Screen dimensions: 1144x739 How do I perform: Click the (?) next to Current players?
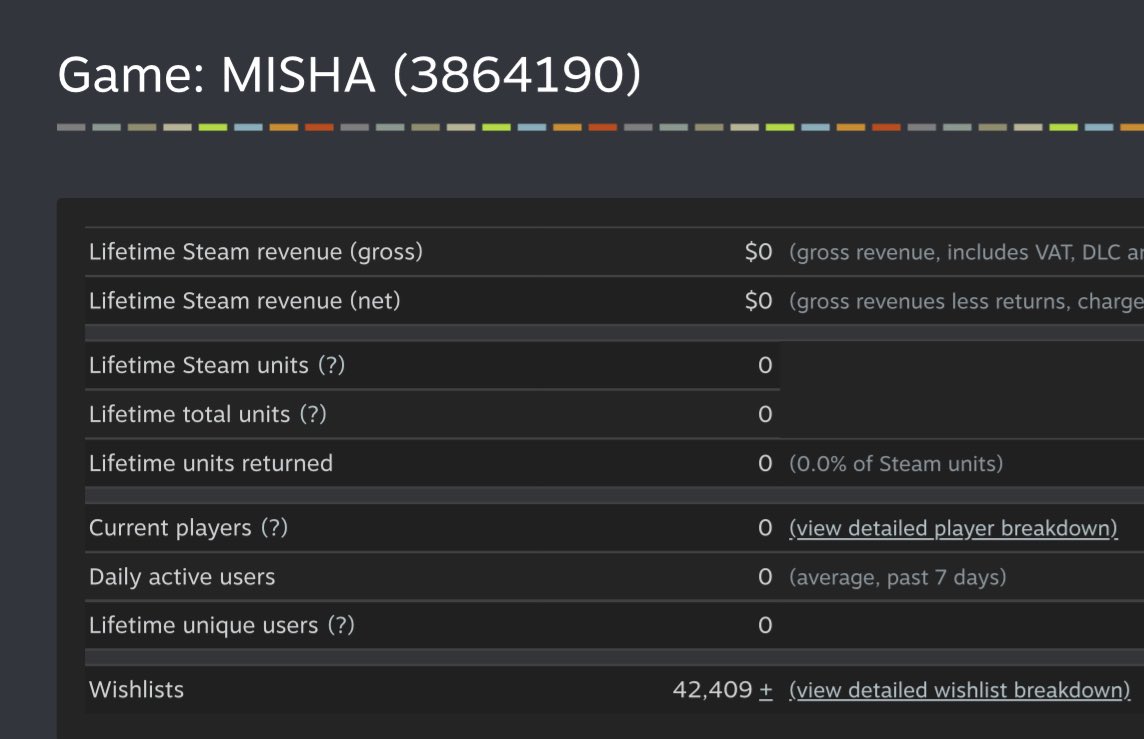click(274, 527)
